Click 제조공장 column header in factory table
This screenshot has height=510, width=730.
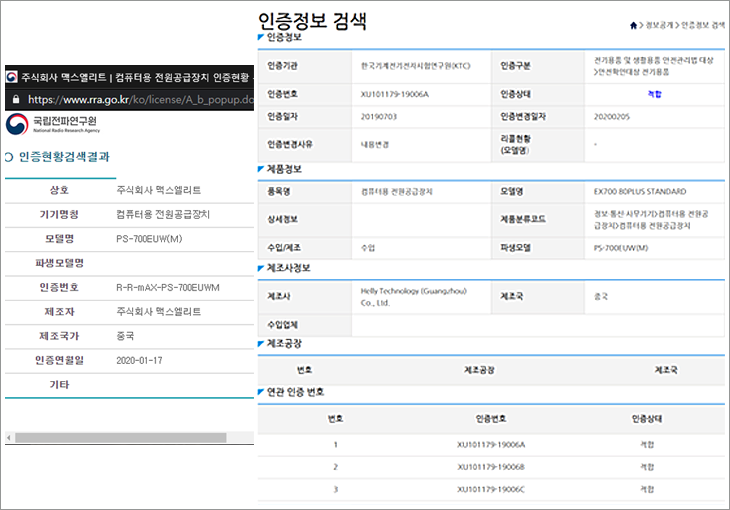point(479,370)
